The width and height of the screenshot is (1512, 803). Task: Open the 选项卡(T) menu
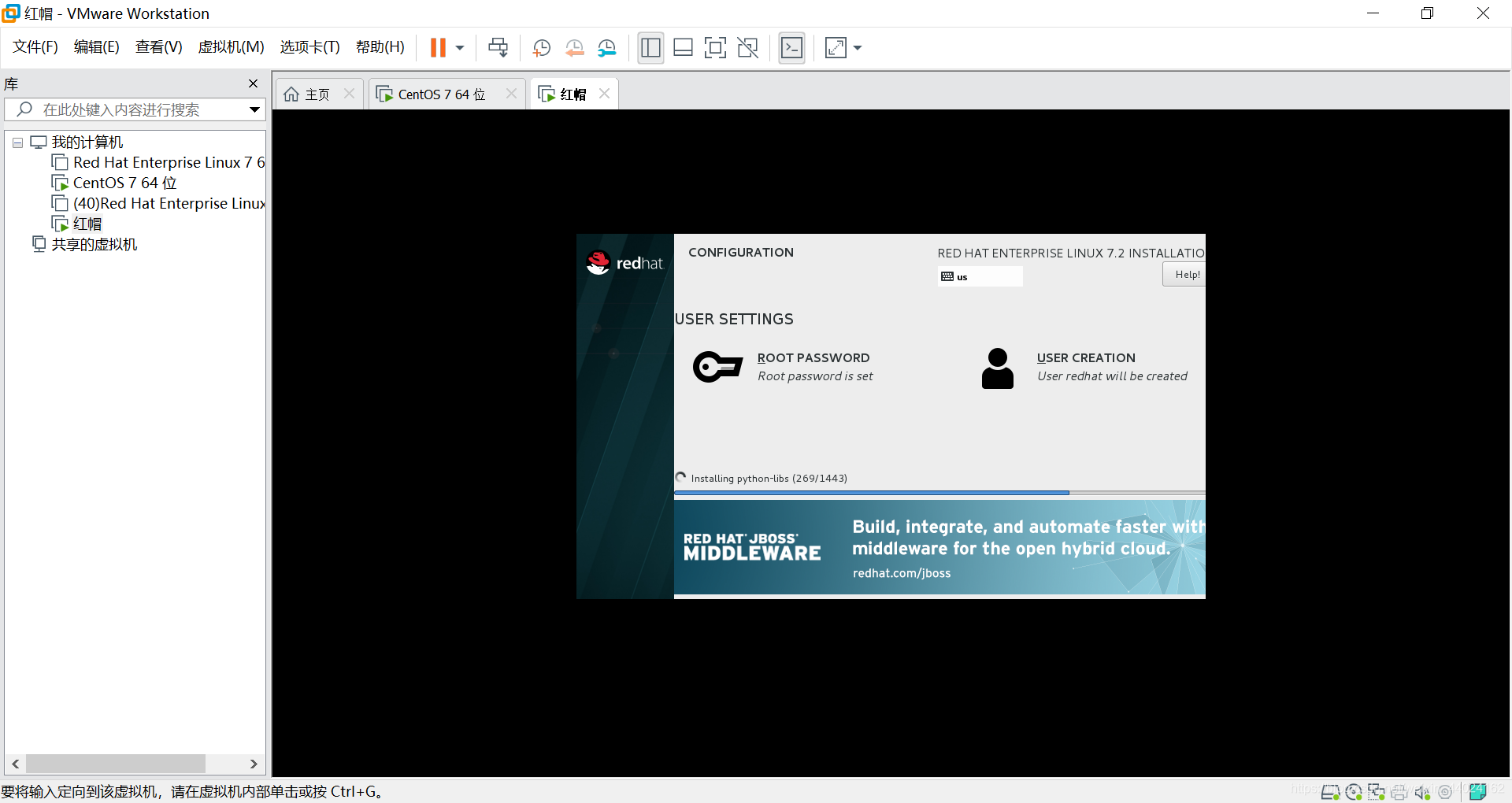click(x=309, y=47)
